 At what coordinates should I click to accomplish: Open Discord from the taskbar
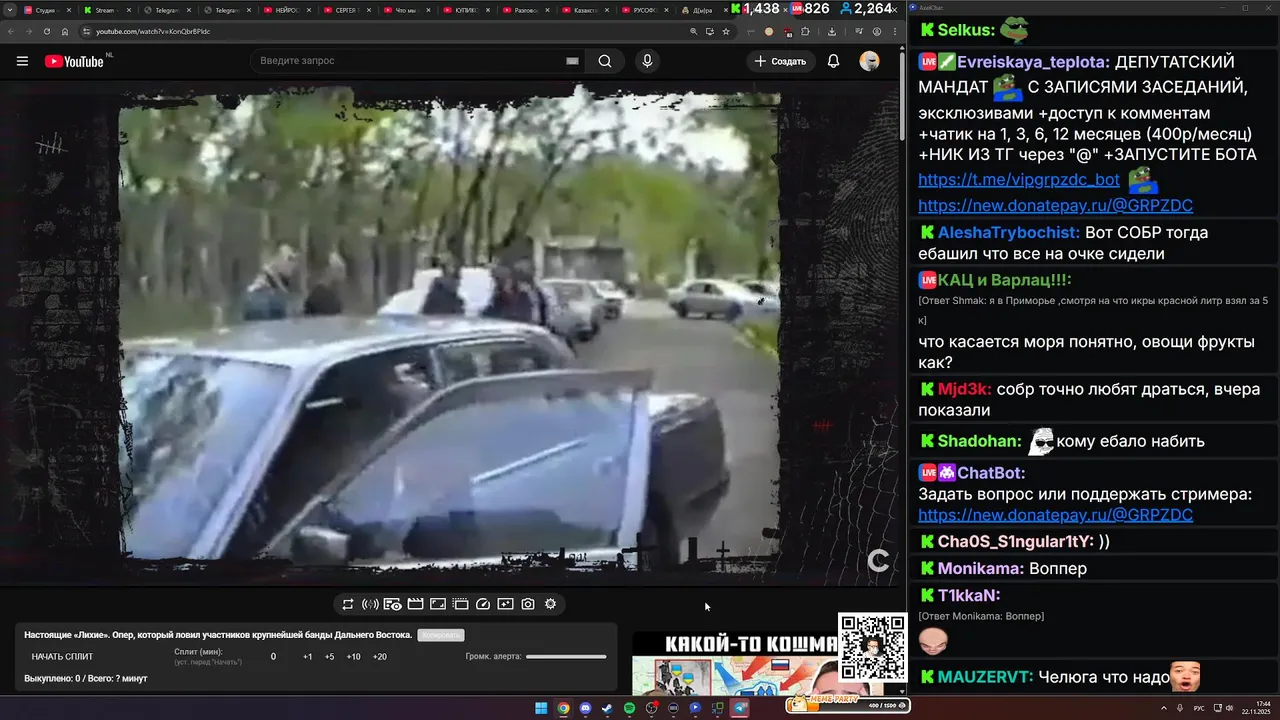click(x=585, y=708)
